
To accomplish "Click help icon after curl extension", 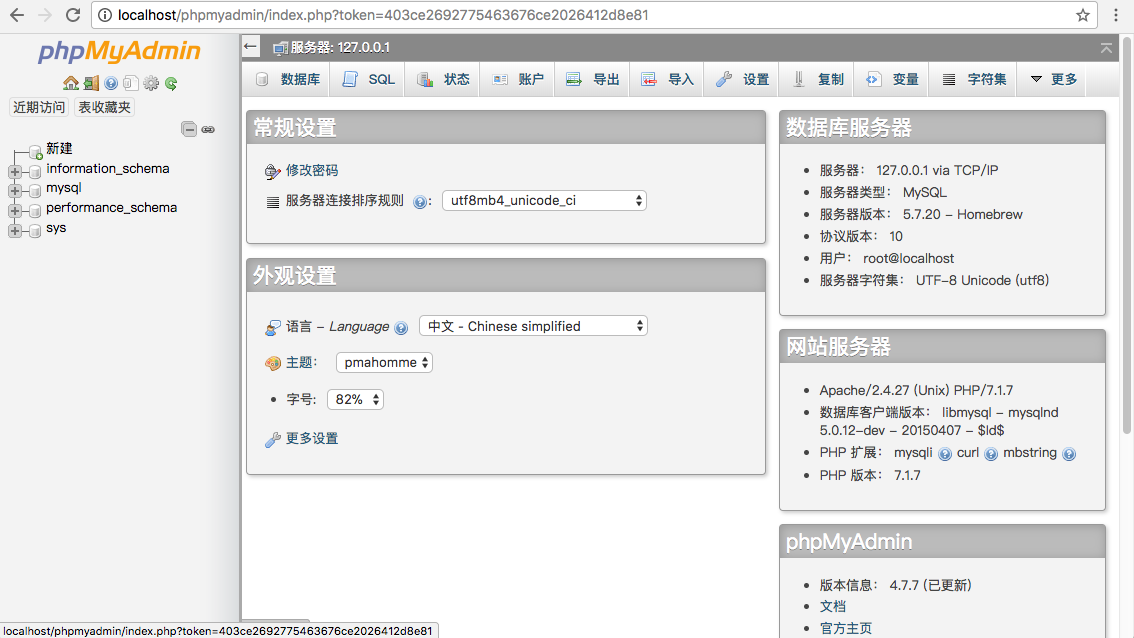I will (x=991, y=454).
